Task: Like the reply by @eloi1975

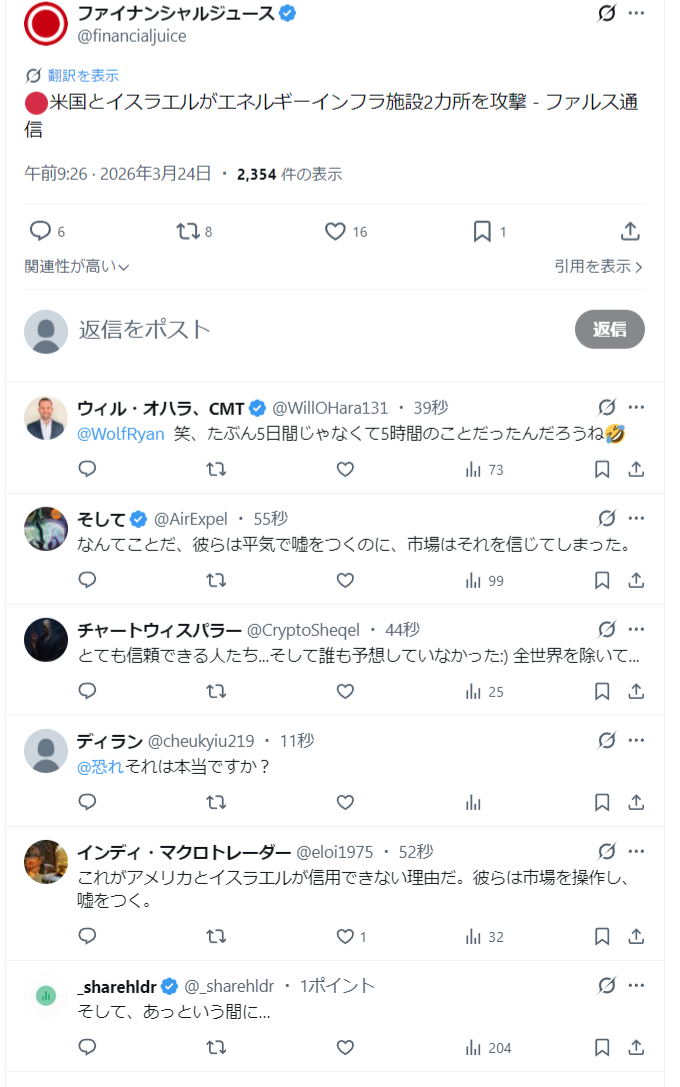Action: (345, 936)
